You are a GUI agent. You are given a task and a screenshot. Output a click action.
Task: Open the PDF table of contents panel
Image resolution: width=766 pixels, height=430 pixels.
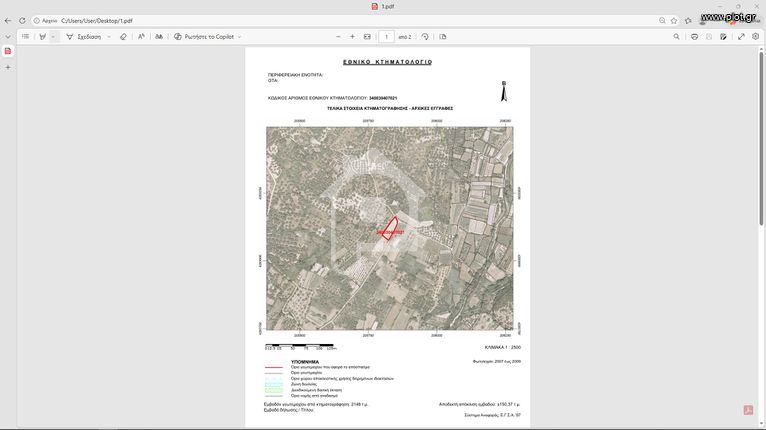click(x=25, y=37)
